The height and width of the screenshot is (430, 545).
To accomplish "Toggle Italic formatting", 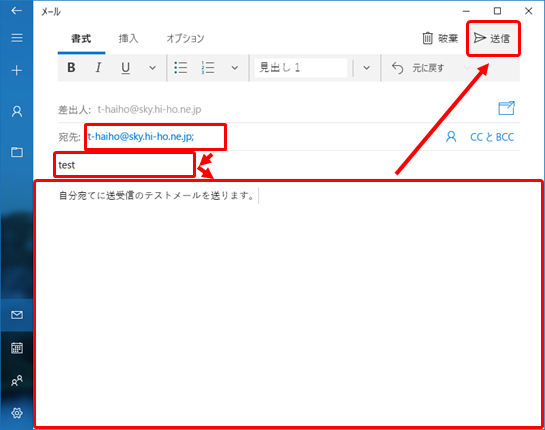I will click(98, 67).
